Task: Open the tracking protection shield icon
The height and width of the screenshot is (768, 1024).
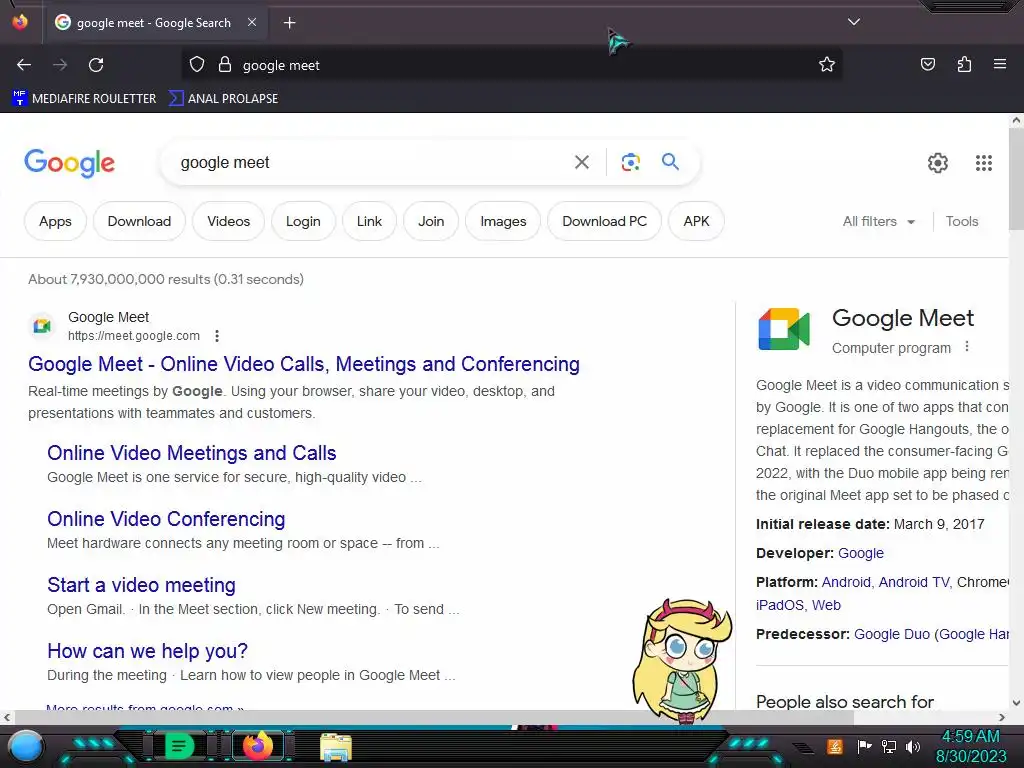Action: tap(197, 64)
